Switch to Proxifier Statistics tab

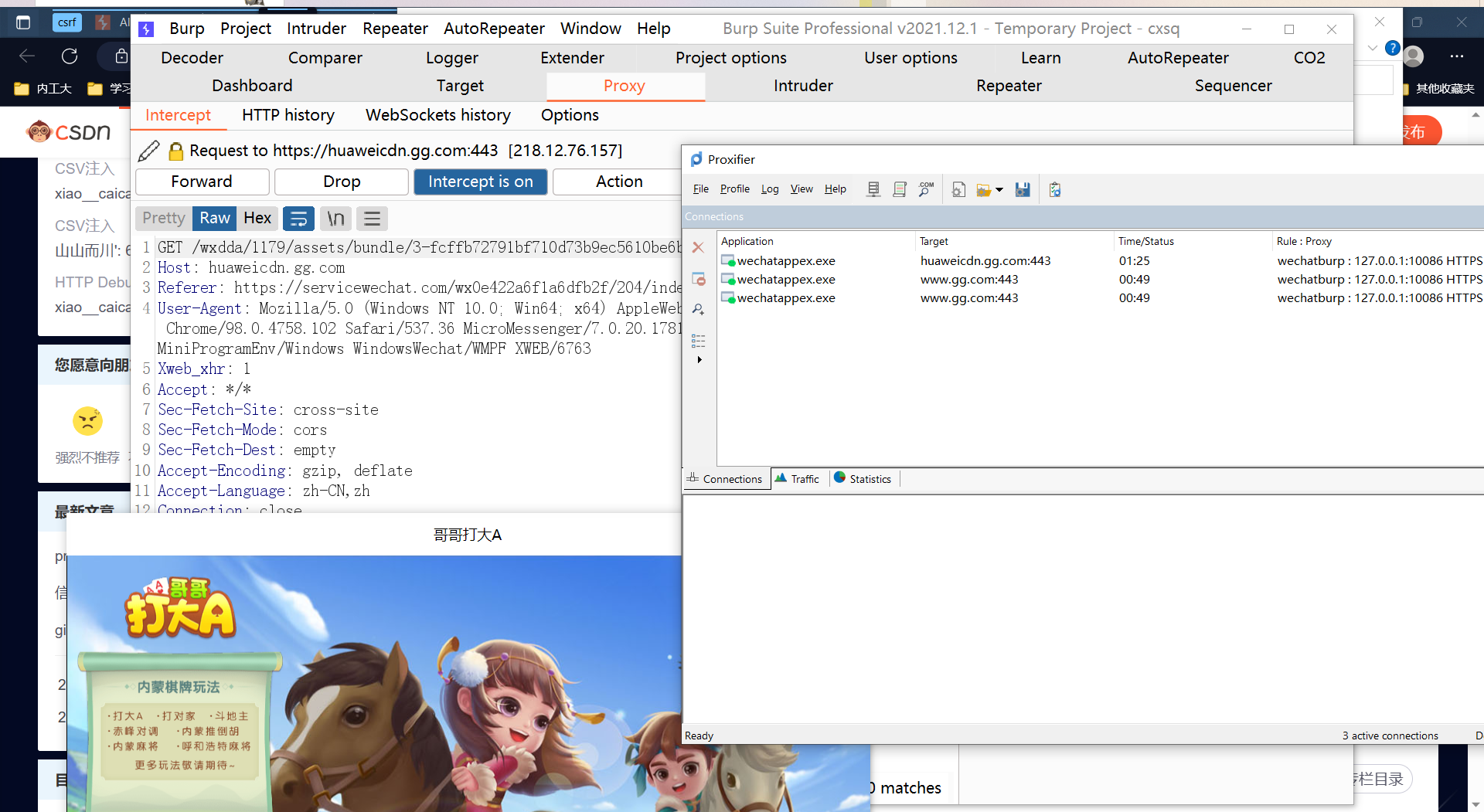click(x=863, y=479)
